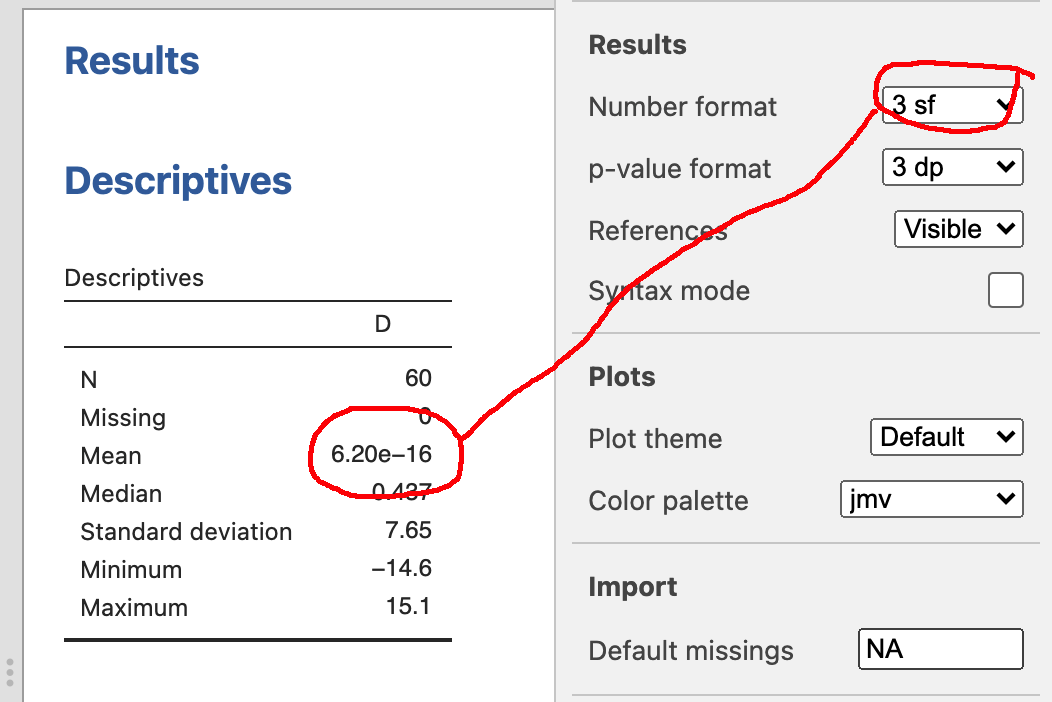1052x702 pixels.
Task: Click the Plots section heading in settings
Action: point(622,377)
